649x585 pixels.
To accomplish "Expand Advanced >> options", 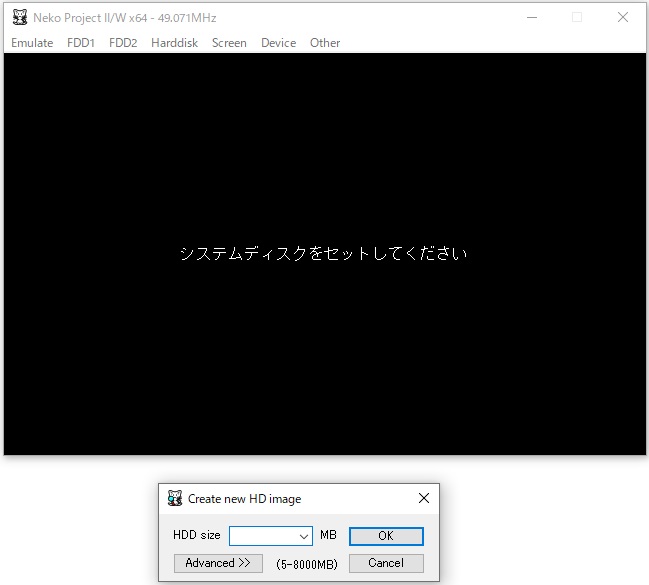I will [x=218, y=563].
